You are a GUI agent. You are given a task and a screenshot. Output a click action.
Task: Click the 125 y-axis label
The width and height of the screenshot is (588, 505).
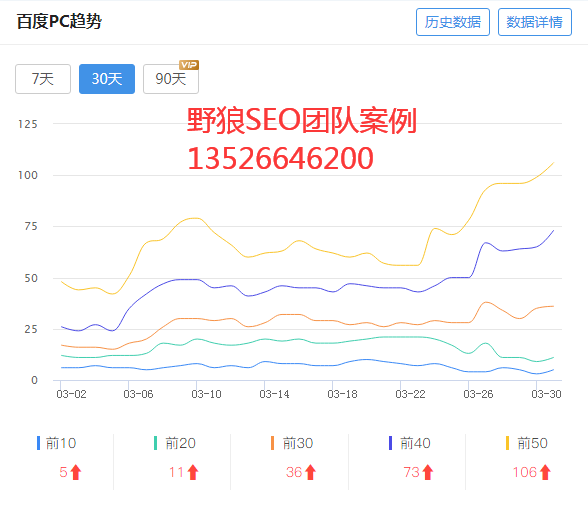[28, 124]
